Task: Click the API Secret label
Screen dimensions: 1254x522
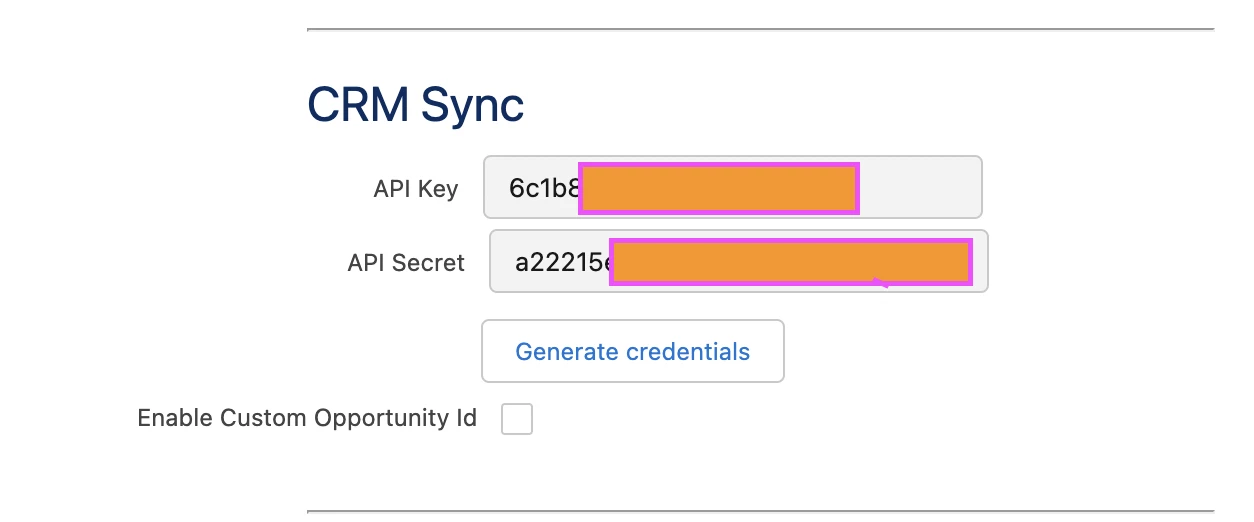Action: tap(406, 263)
